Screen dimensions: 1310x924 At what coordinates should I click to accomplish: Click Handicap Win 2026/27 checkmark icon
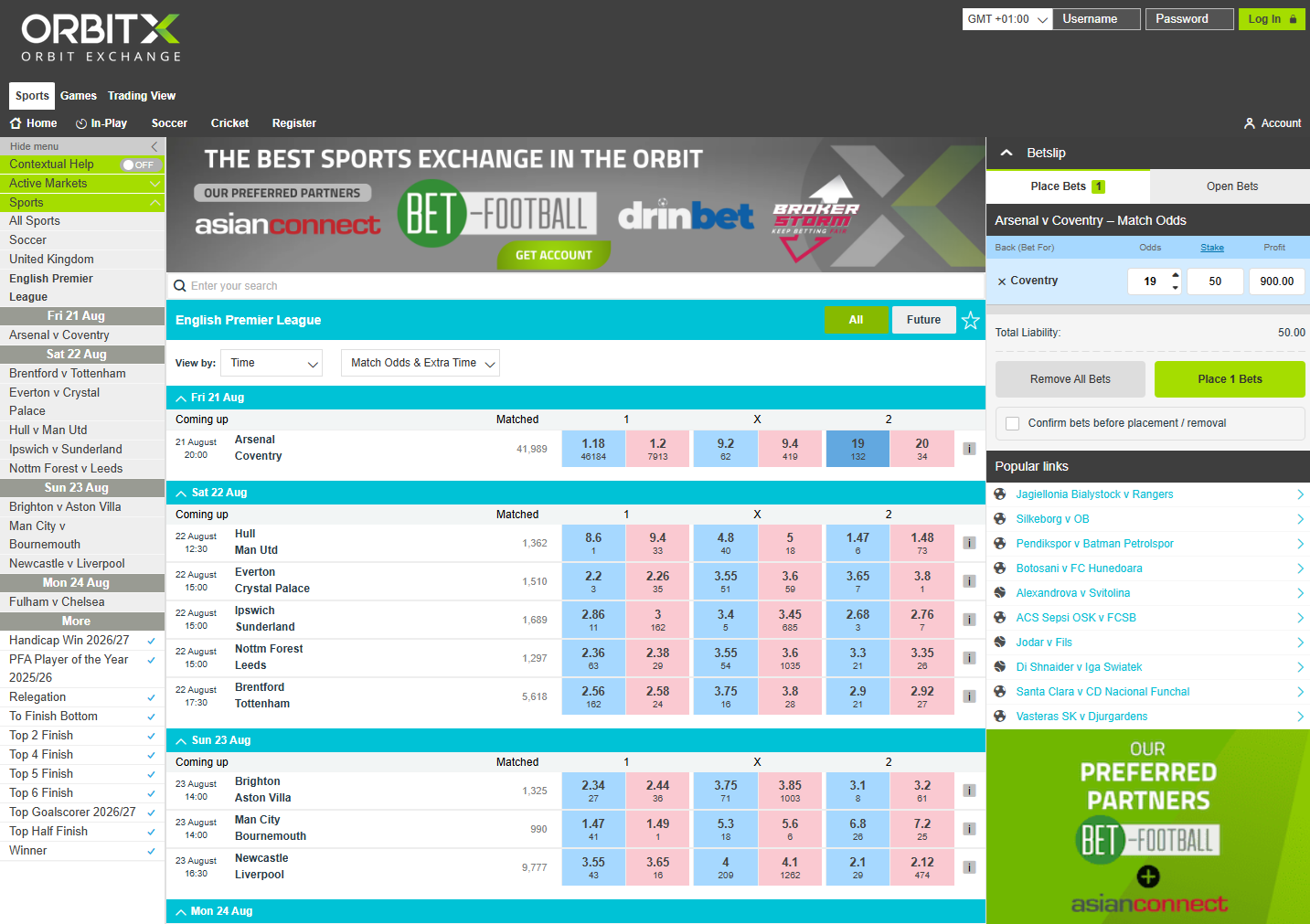click(x=152, y=641)
